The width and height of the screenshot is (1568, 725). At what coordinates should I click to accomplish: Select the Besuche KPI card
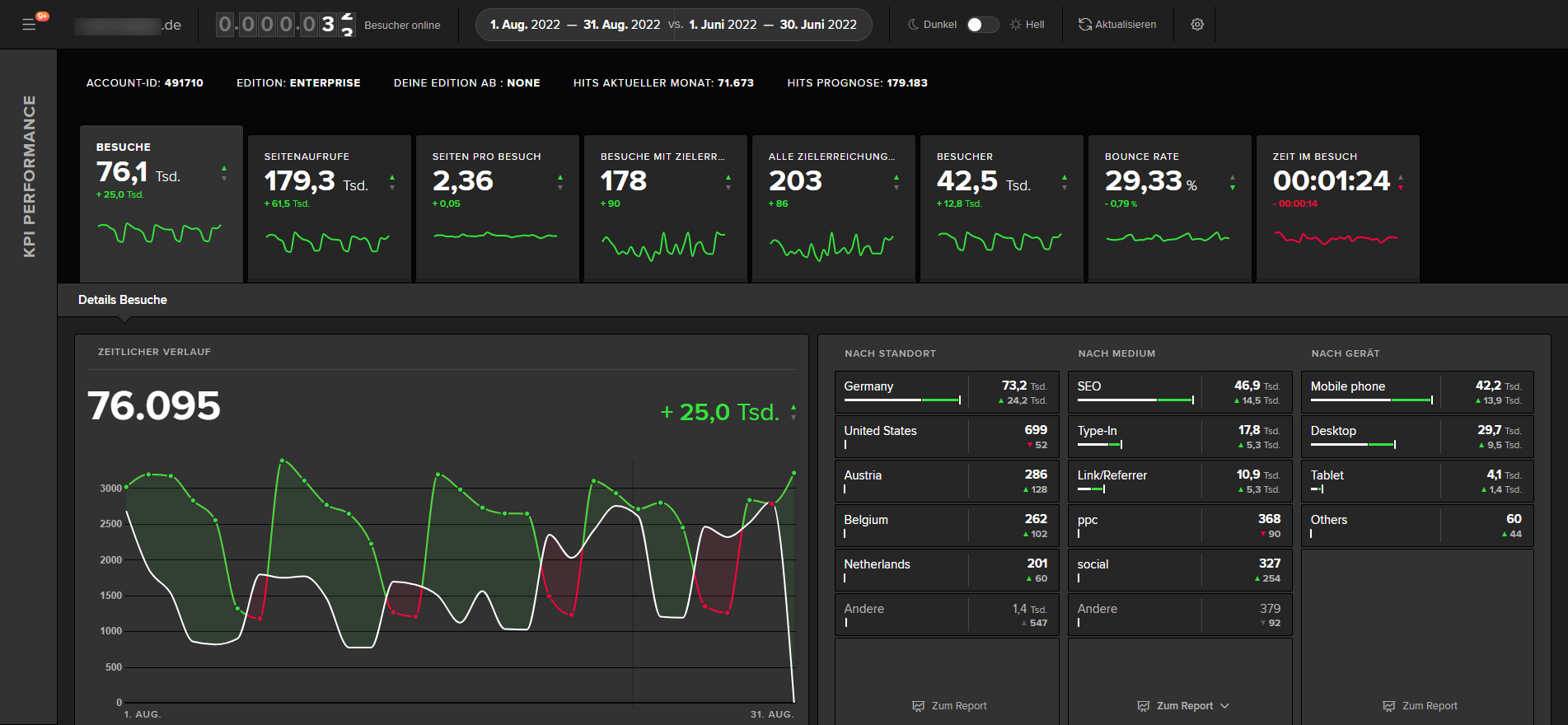(161, 203)
